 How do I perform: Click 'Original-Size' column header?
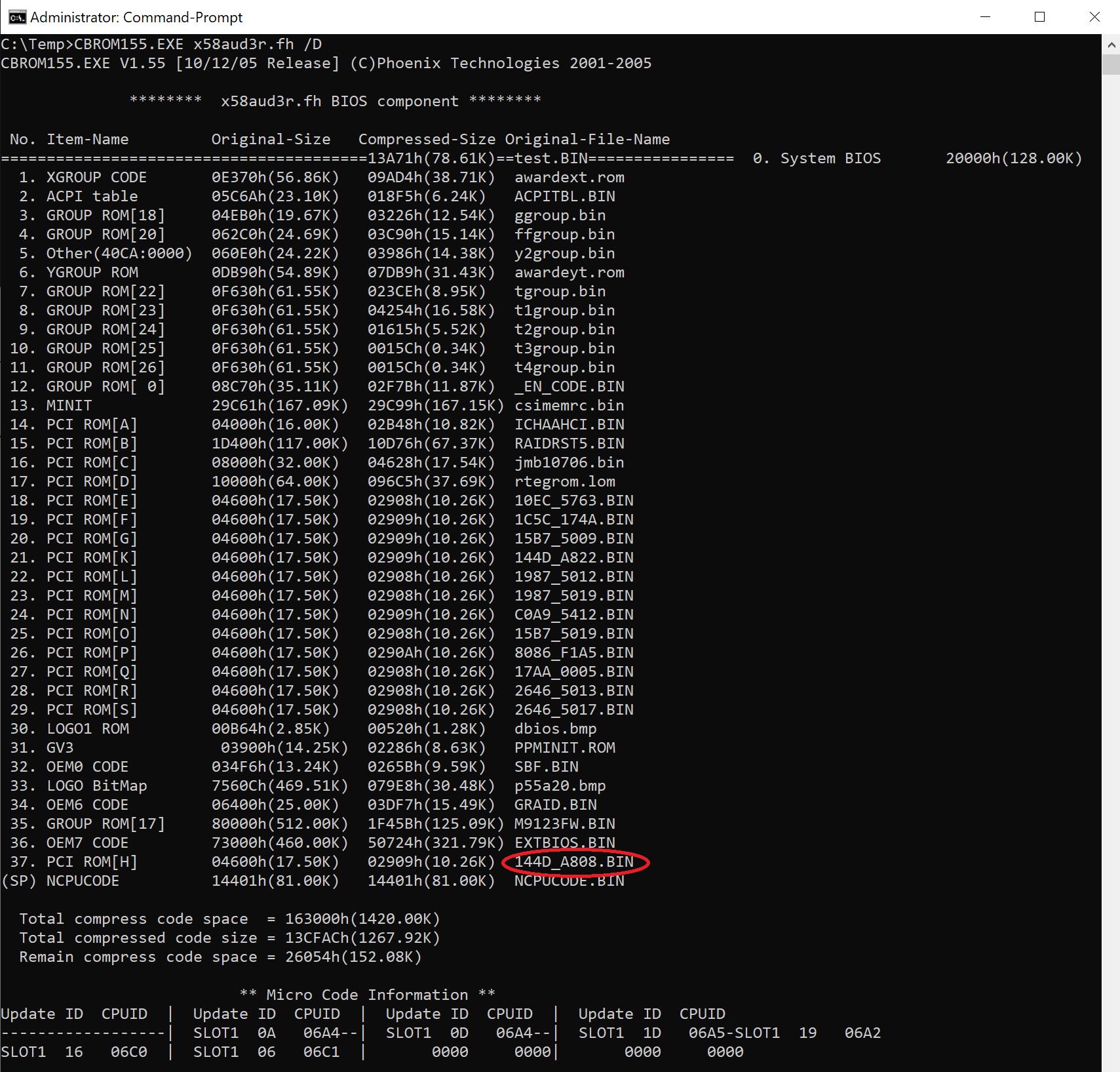pyautogui.click(x=271, y=139)
